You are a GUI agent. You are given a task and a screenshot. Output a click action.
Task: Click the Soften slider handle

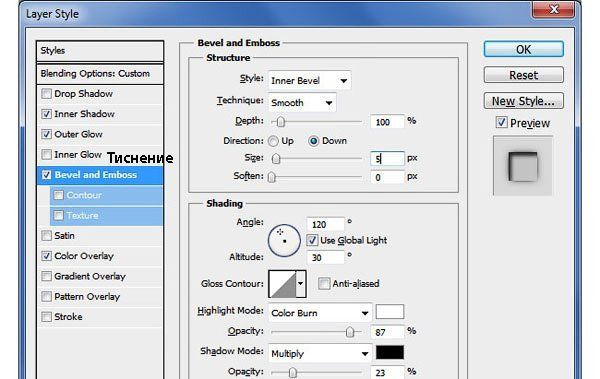[272, 177]
